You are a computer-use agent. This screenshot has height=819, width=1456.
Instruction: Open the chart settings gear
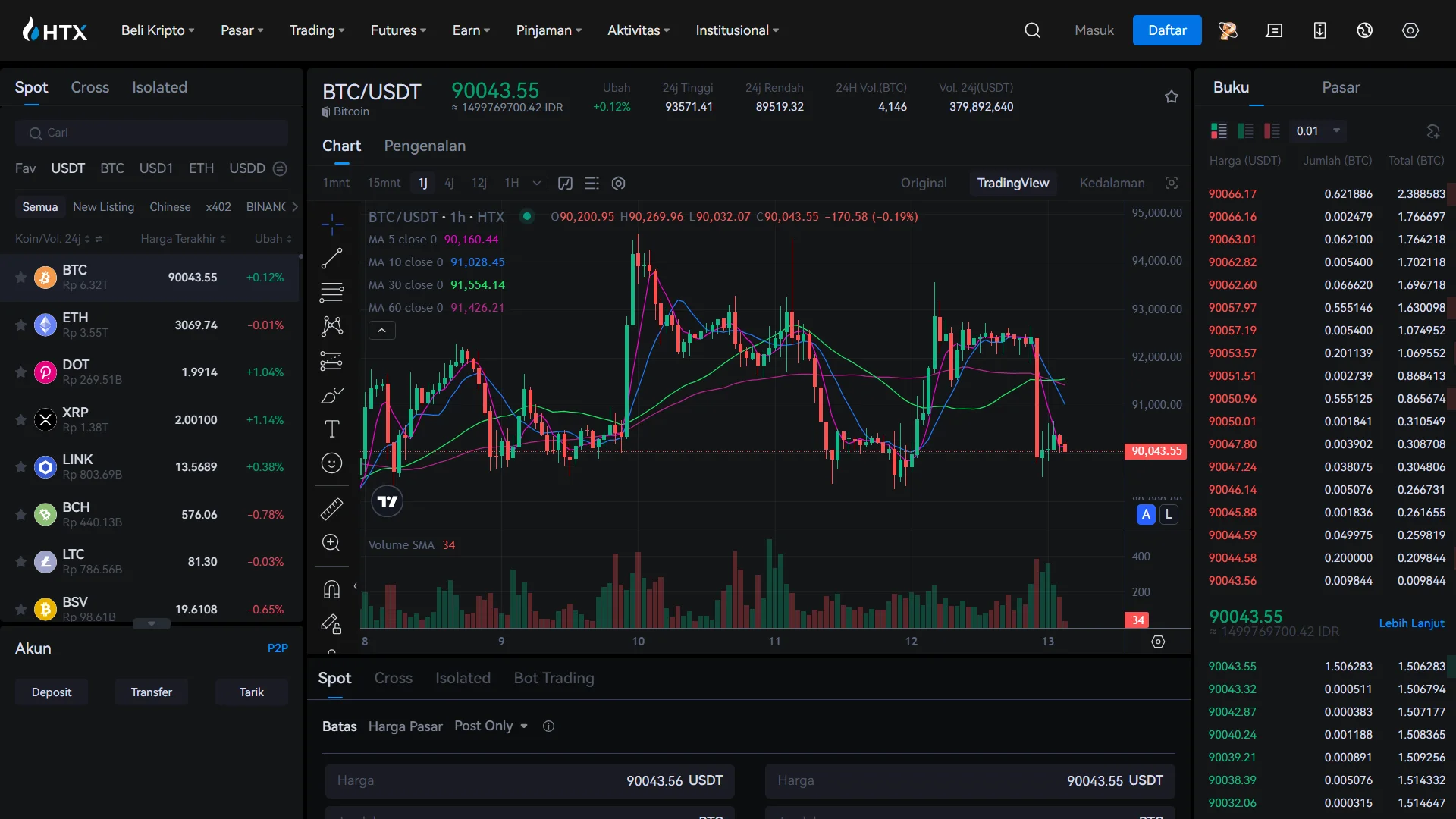(x=619, y=183)
